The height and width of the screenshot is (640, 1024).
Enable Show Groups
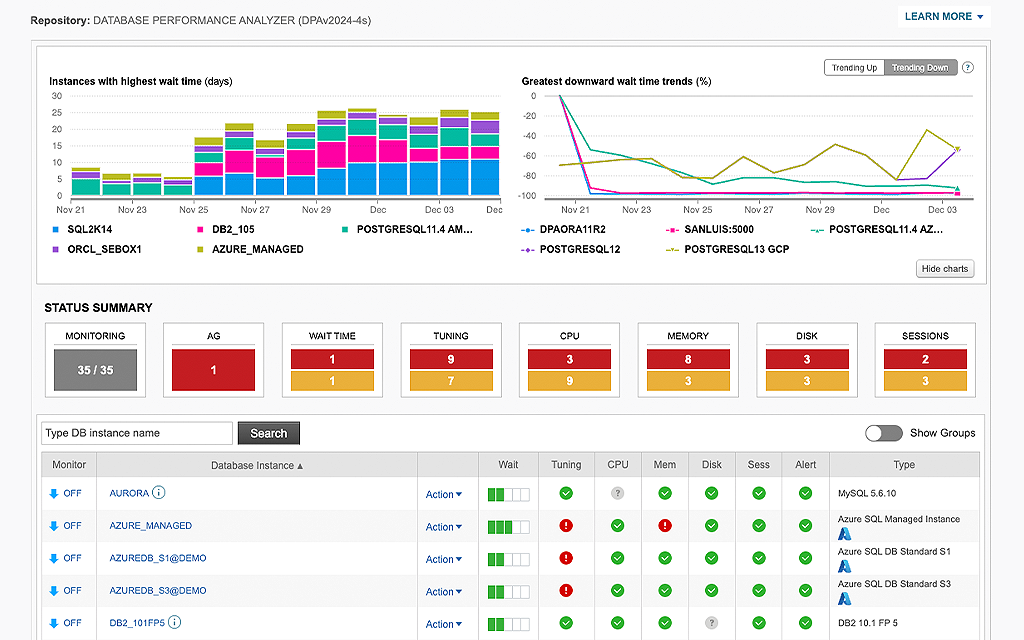click(884, 433)
